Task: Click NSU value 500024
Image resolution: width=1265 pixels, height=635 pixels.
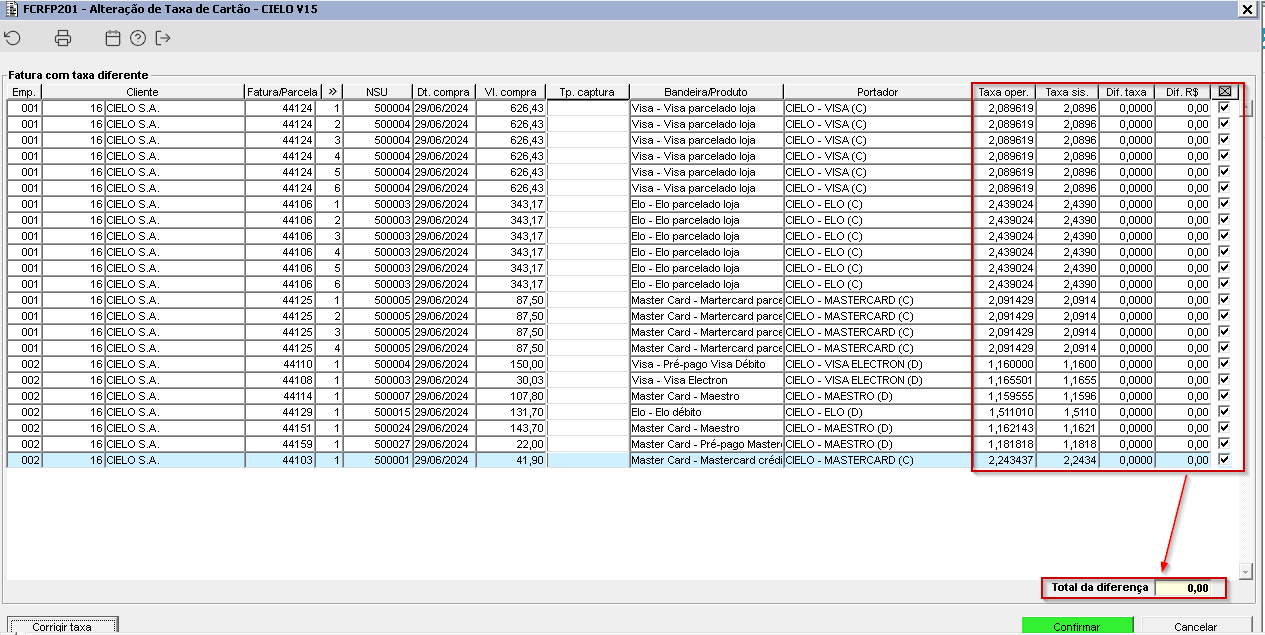Action: pyautogui.click(x=378, y=428)
